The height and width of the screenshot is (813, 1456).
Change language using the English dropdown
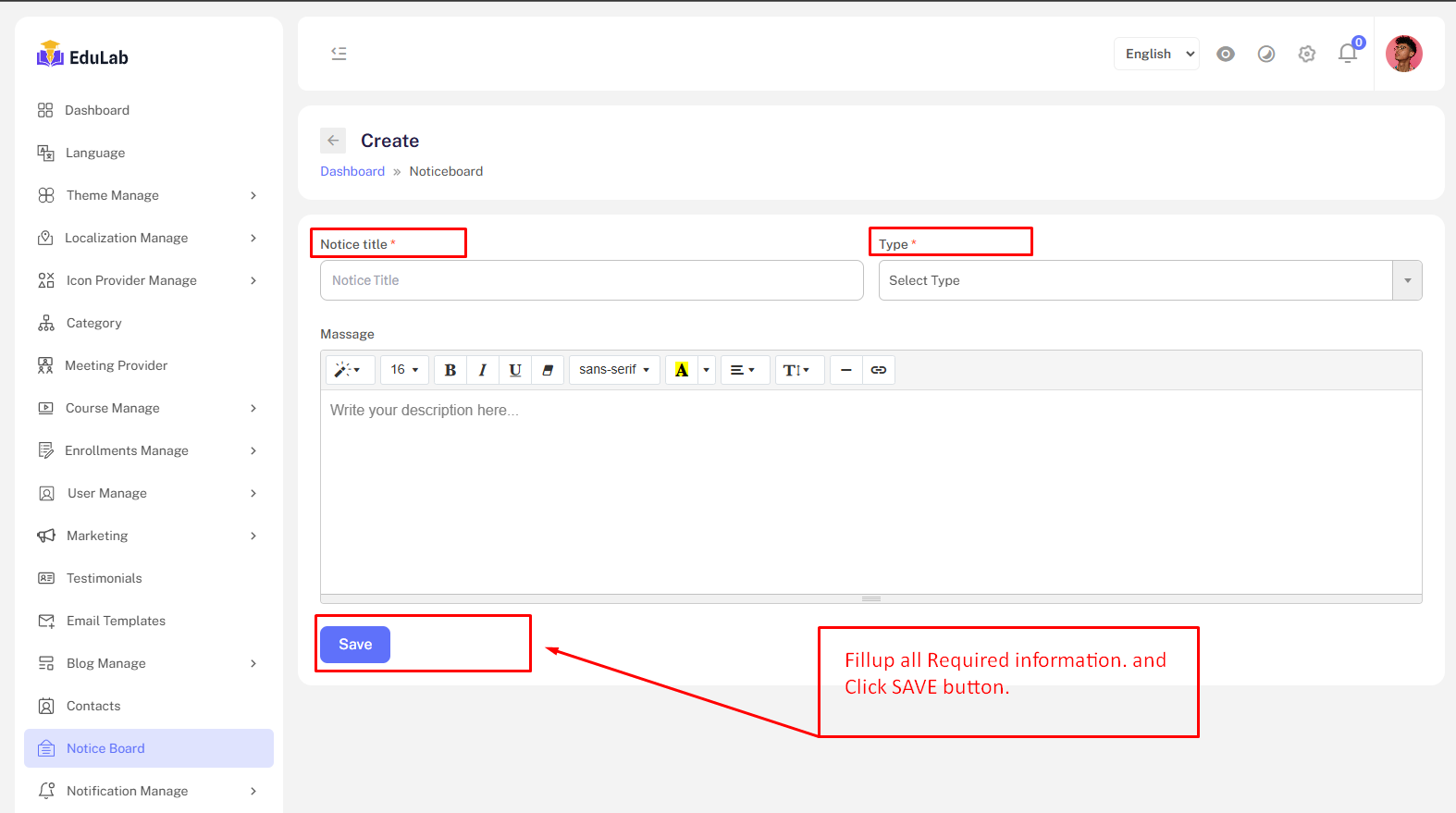(1156, 54)
